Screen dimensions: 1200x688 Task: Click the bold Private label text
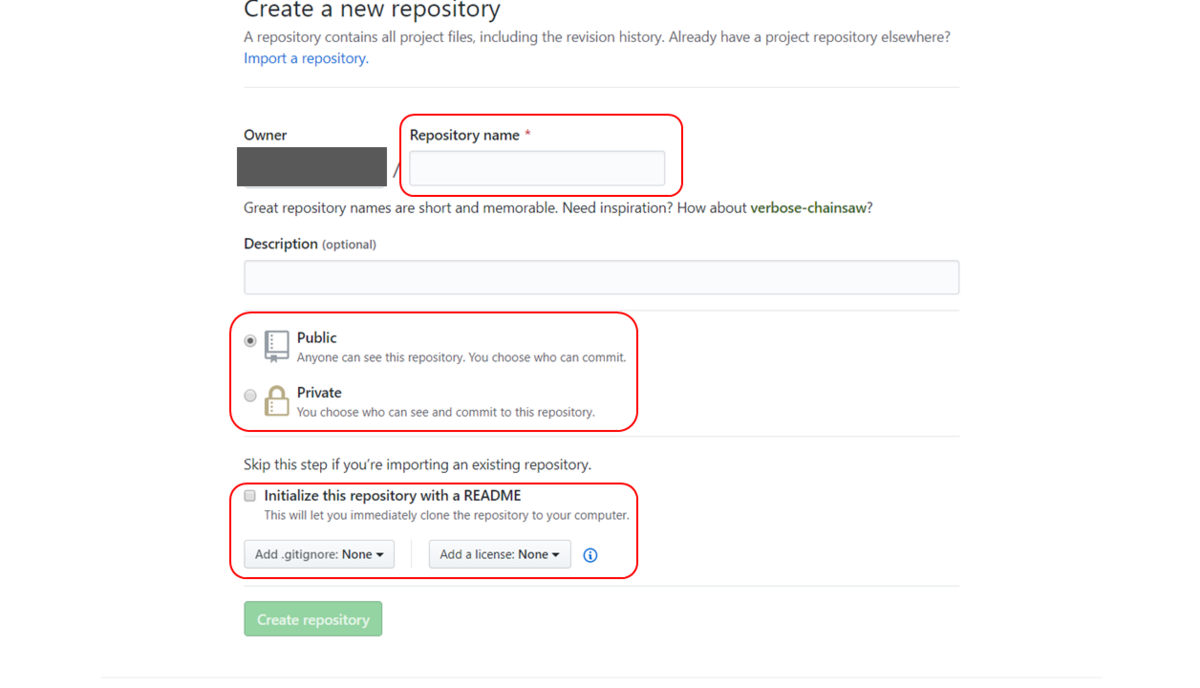[x=319, y=392]
